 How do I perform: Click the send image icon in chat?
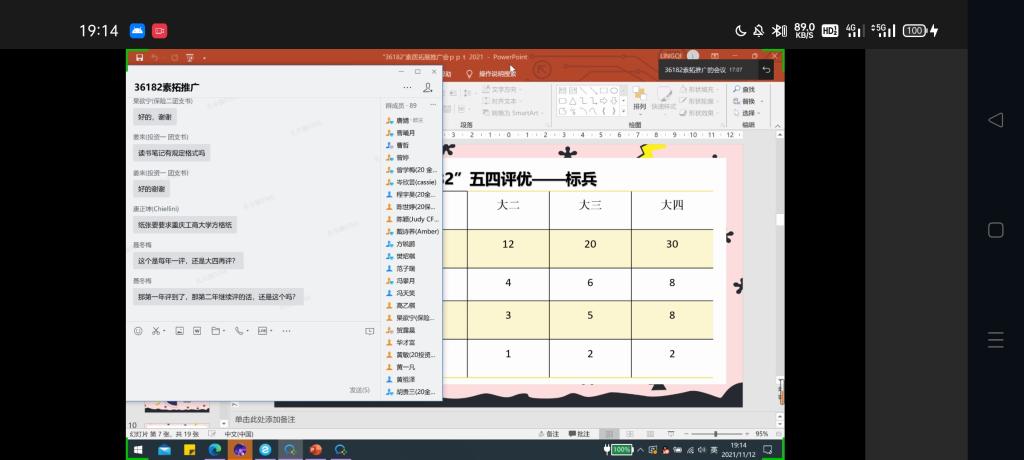tap(179, 330)
